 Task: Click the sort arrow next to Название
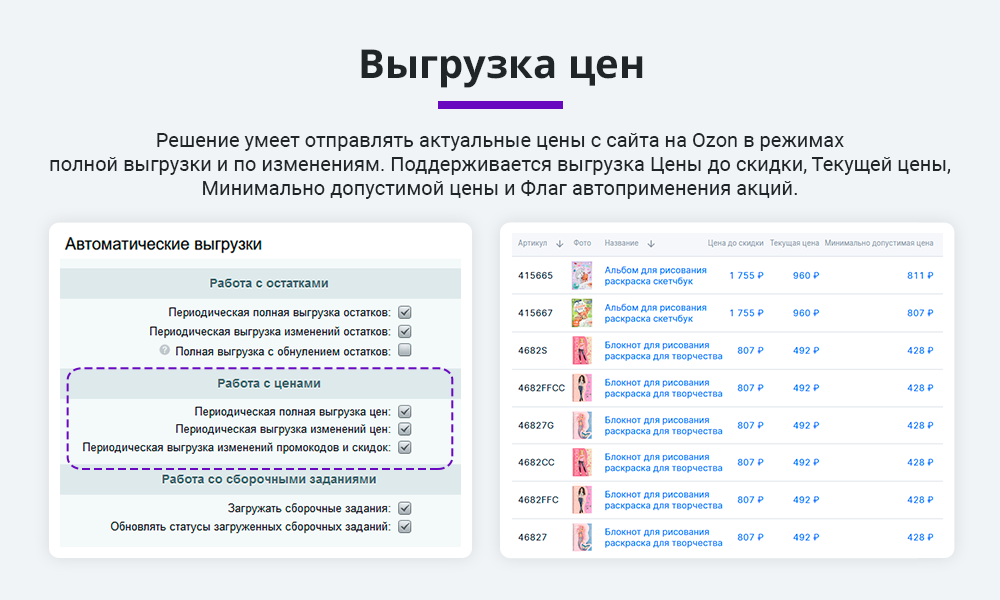[651, 243]
